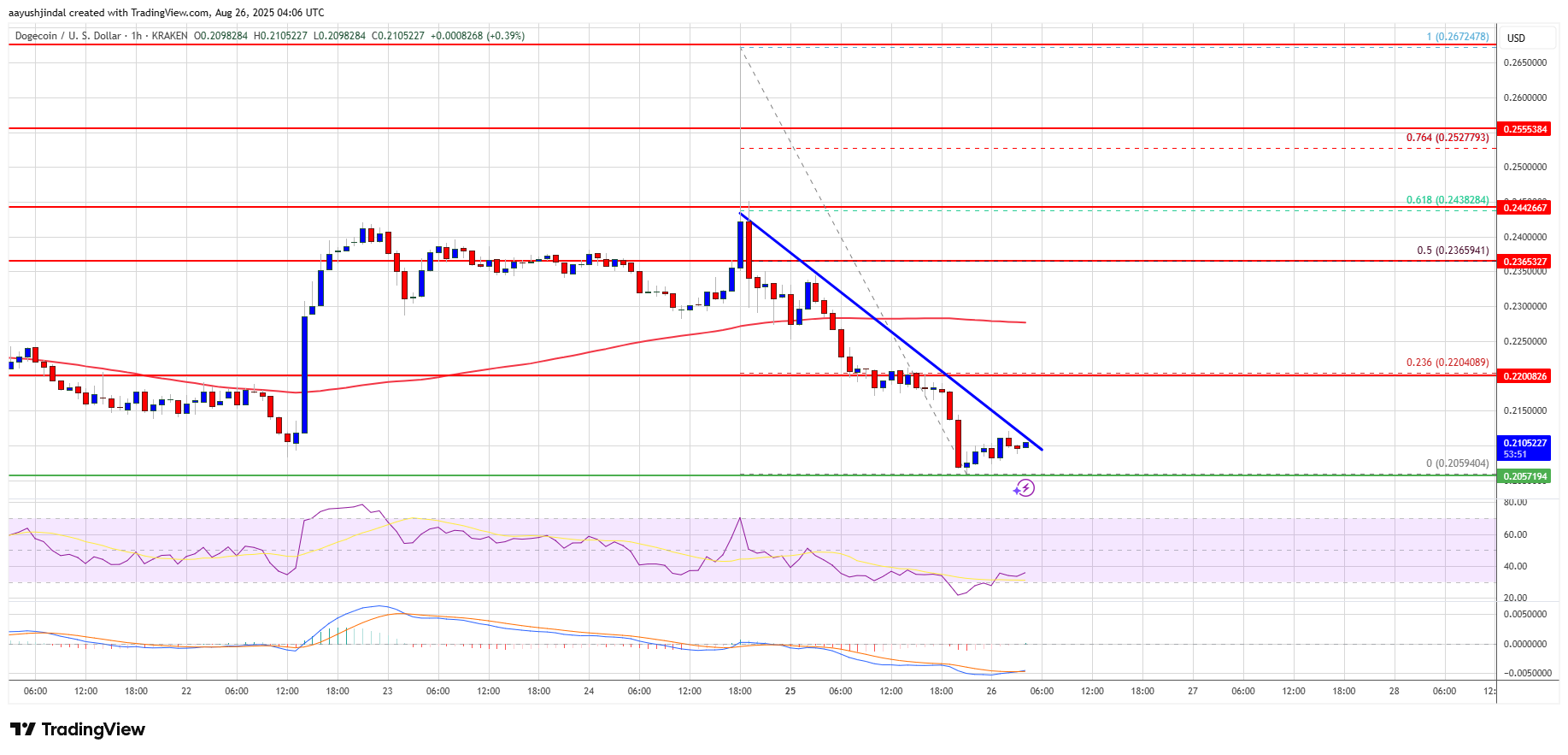Click the Fib 0.764 (0.2527793) level label
This screenshot has width=1568, height=755.
(1448, 138)
